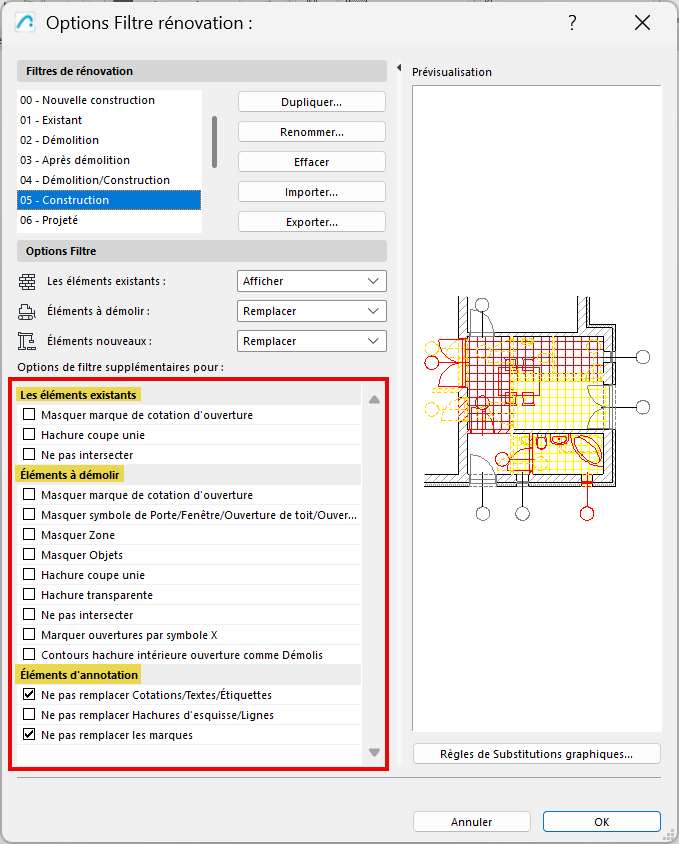Enable Marquer ouvertures par symbole X
The height and width of the screenshot is (844, 679).
click(x=29, y=634)
